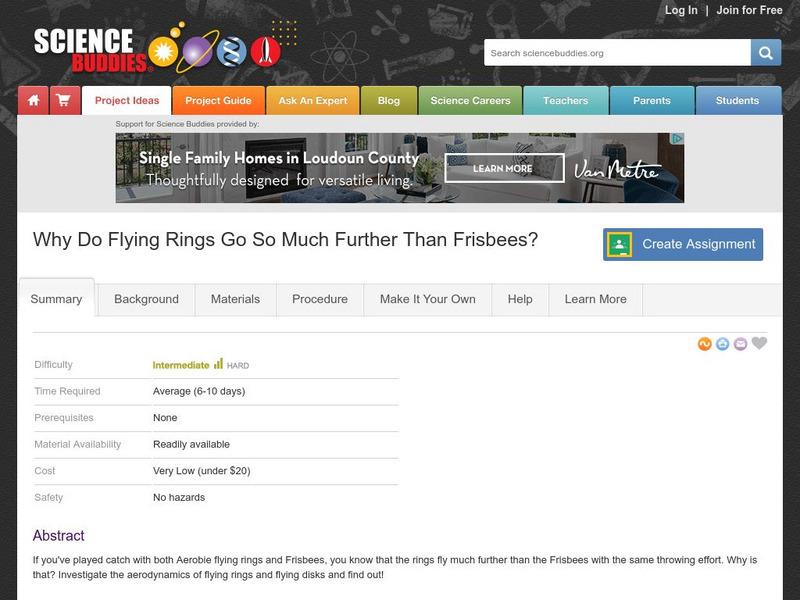Open the Project Guide menu
Screen dimensions: 800x600
(x=218, y=101)
